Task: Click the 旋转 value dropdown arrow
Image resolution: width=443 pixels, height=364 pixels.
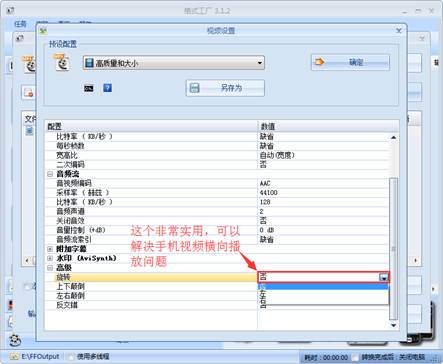Action: pos(383,277)
